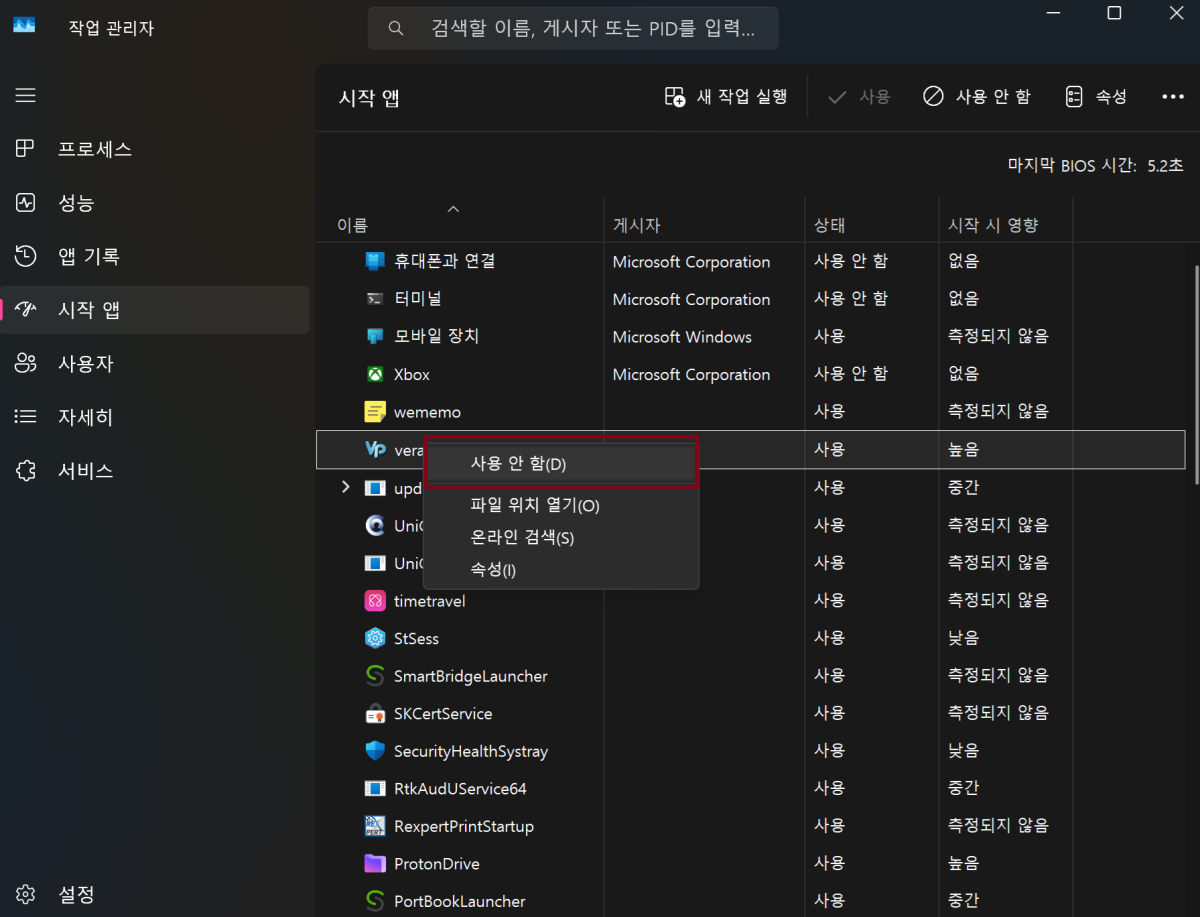
Task: Click the 사용 toolbar button
Action: pyautogui.click(x=860, y=97)
